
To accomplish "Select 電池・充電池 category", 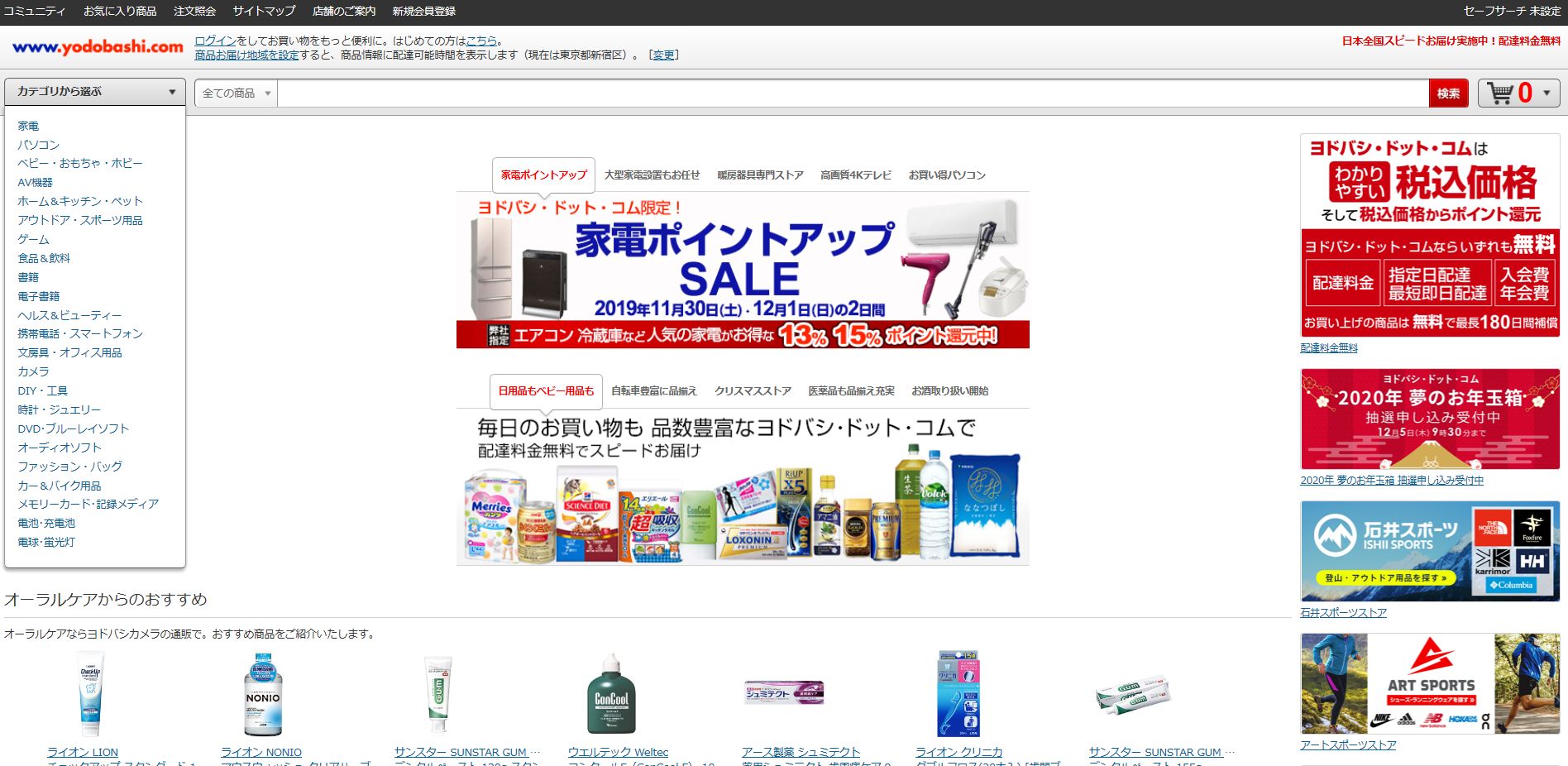I will [46, 523].
